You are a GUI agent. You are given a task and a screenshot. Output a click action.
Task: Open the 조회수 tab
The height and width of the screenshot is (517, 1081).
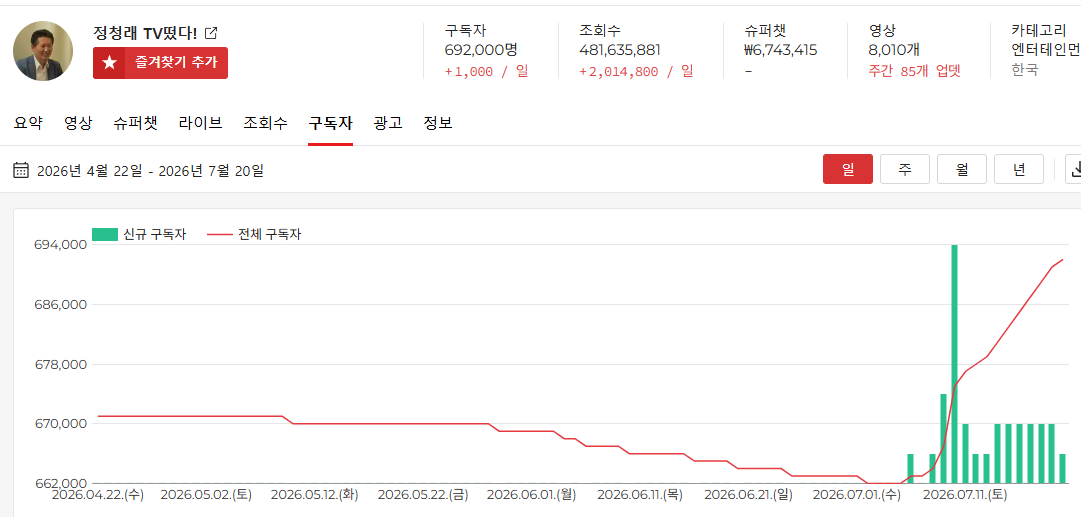[265, 123]
